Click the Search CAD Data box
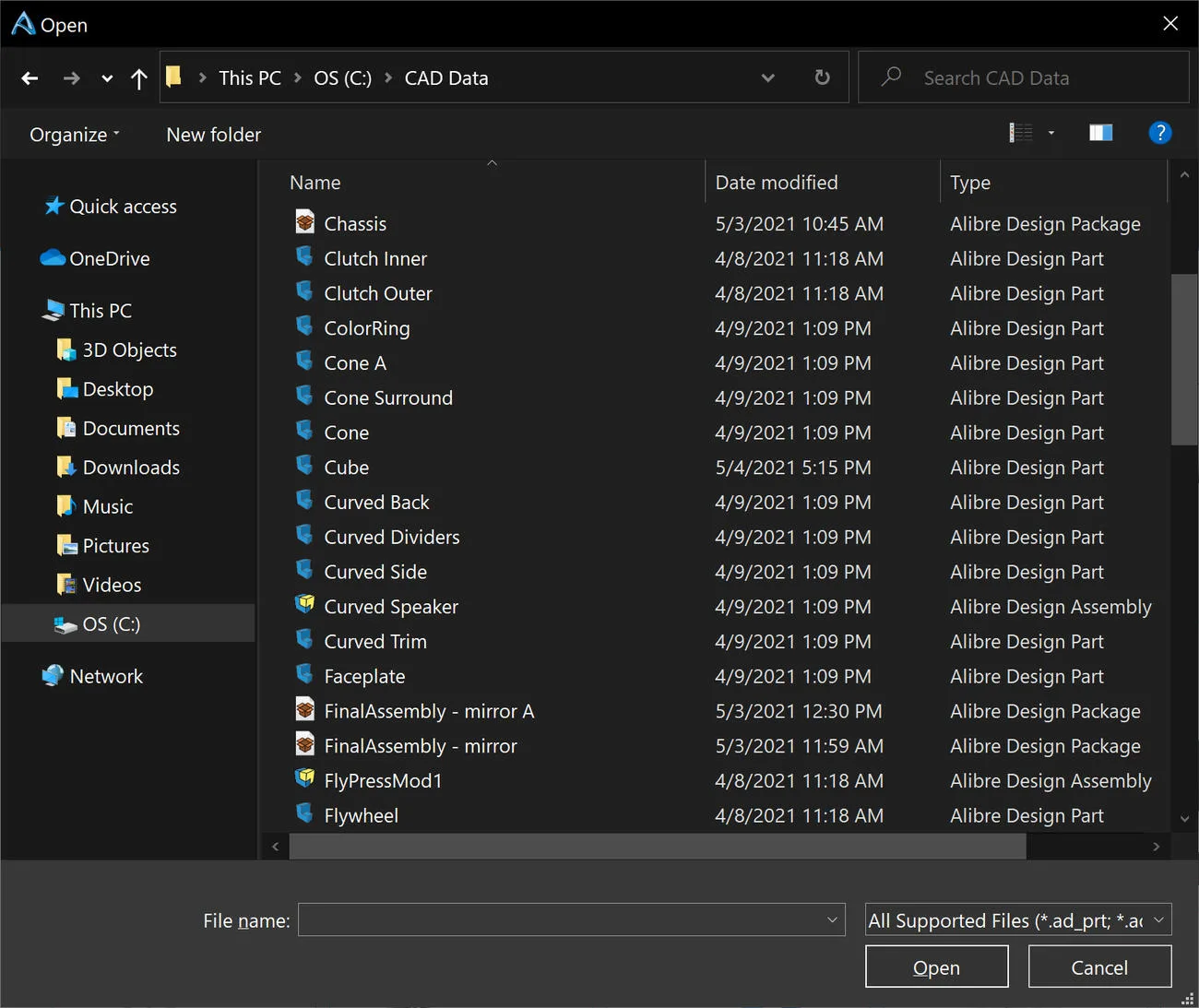1199x1008 pixels. (x=1023, y=77)
